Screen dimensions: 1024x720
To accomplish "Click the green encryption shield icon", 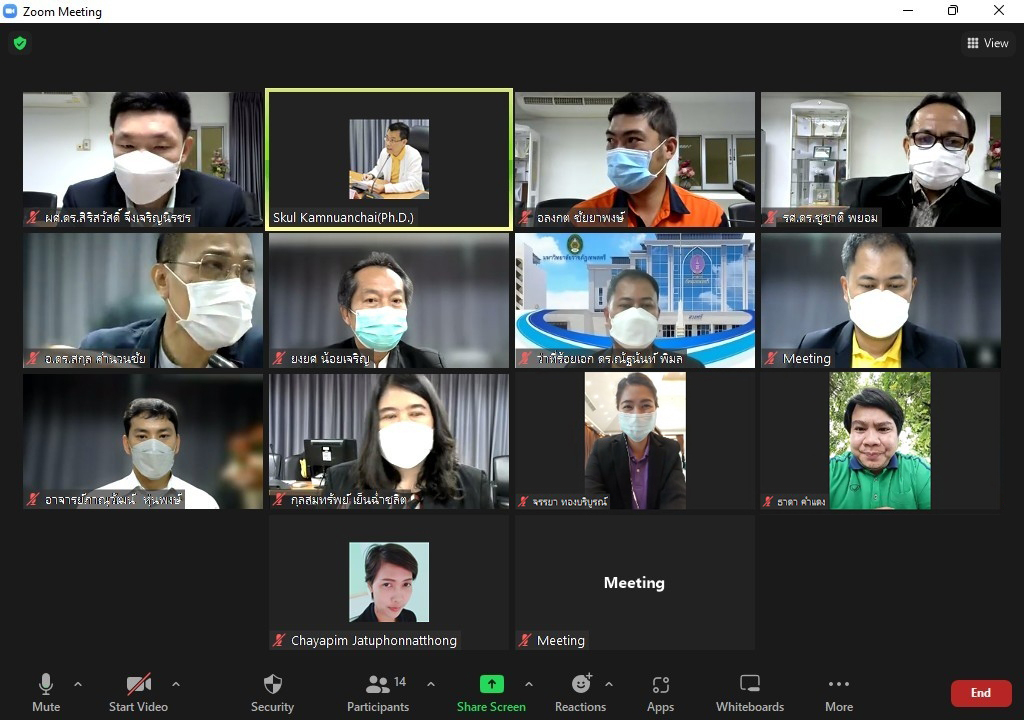I will pyautogui.click(x=20, y=43).
